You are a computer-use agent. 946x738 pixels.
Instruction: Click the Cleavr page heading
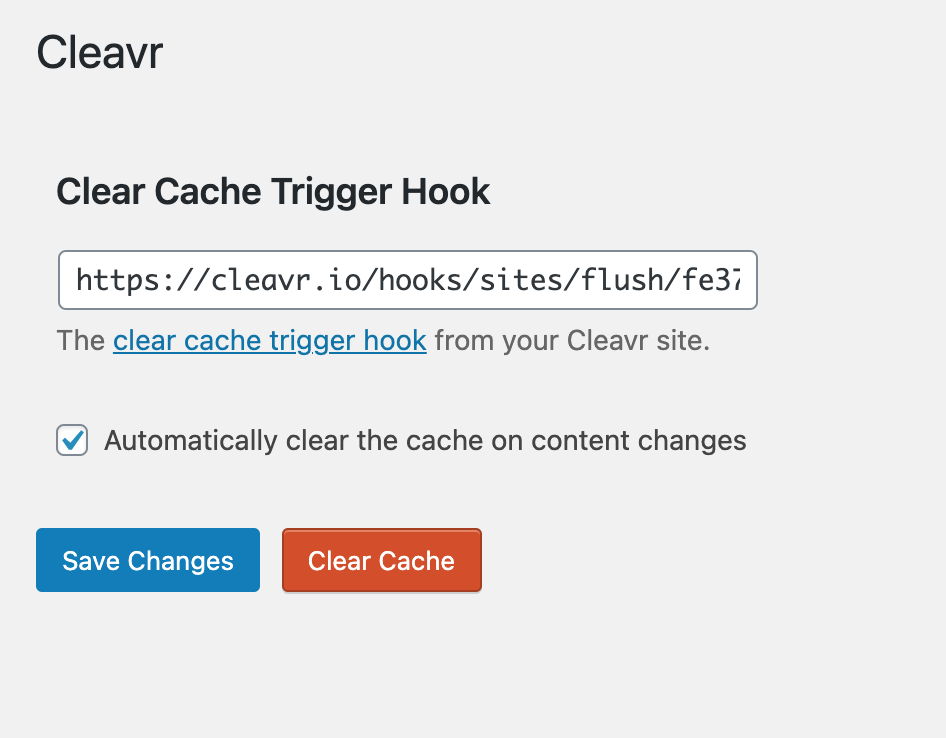pyautogui.click(x=98, y=52)
